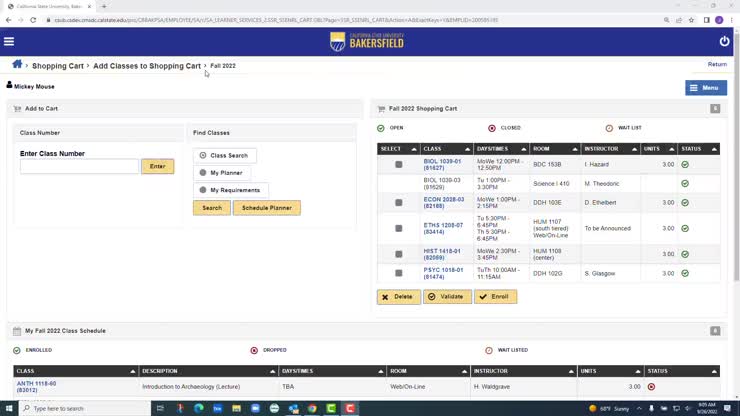The height and width of the screenshot is (416, 740).
Task: Sort schedule table by CLASS column
Action: (76, 371)
